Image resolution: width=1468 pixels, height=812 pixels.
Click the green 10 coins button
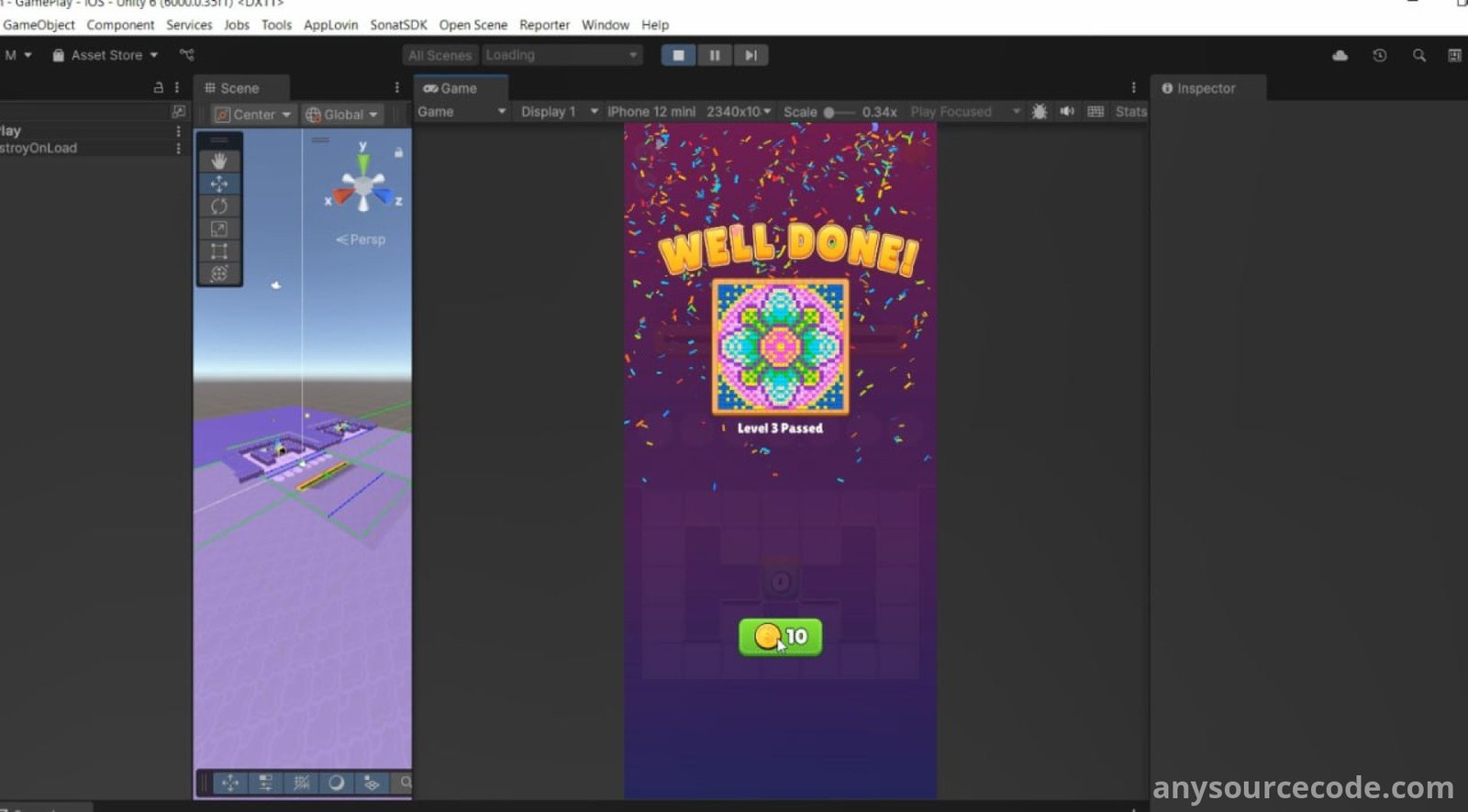780,637
